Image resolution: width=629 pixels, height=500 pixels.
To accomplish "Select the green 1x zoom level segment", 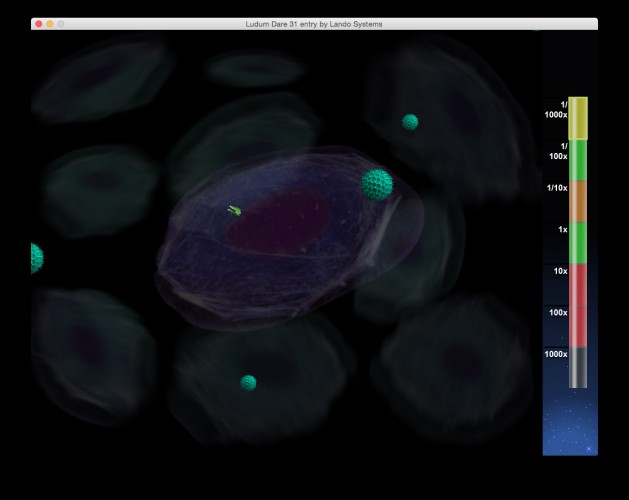I will (x=578, y=243).
